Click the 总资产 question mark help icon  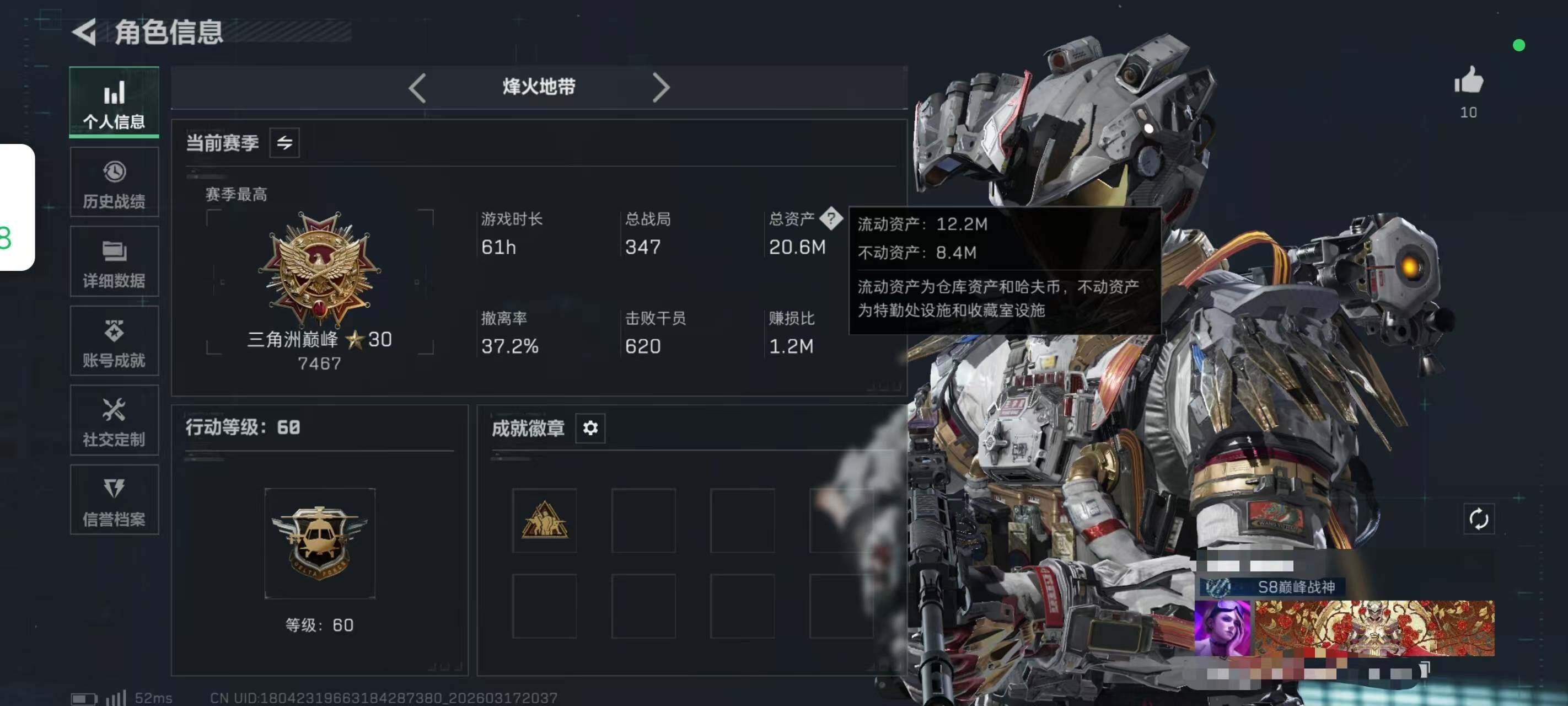pos(831,218)
